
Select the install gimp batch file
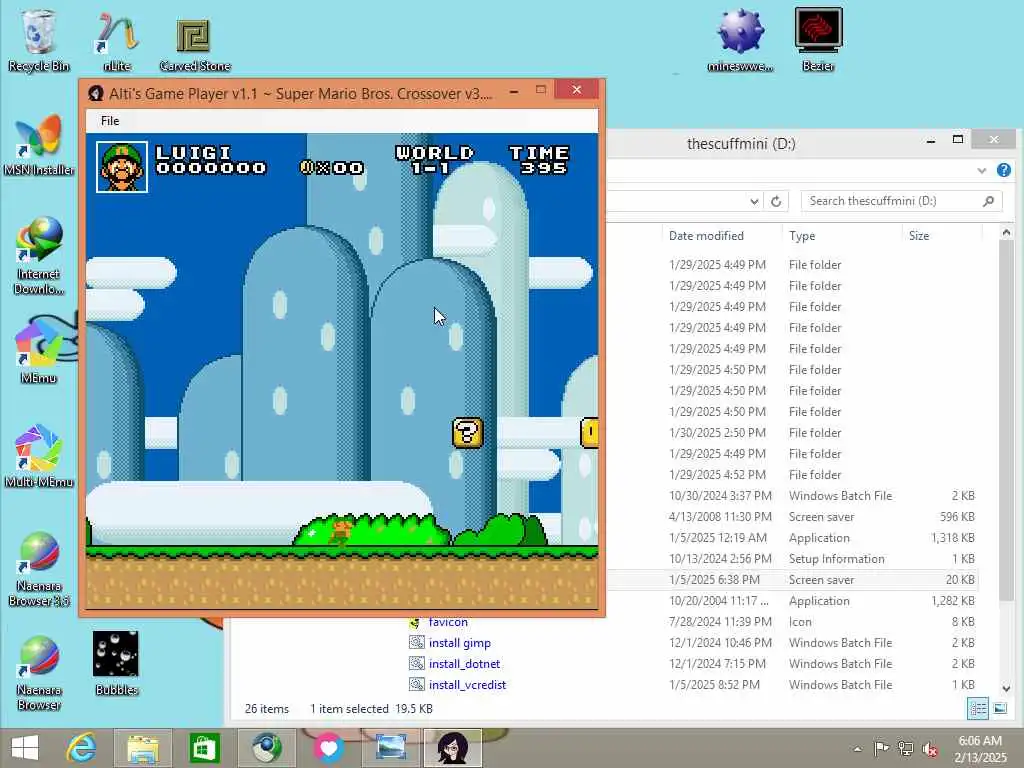point(460,643)
